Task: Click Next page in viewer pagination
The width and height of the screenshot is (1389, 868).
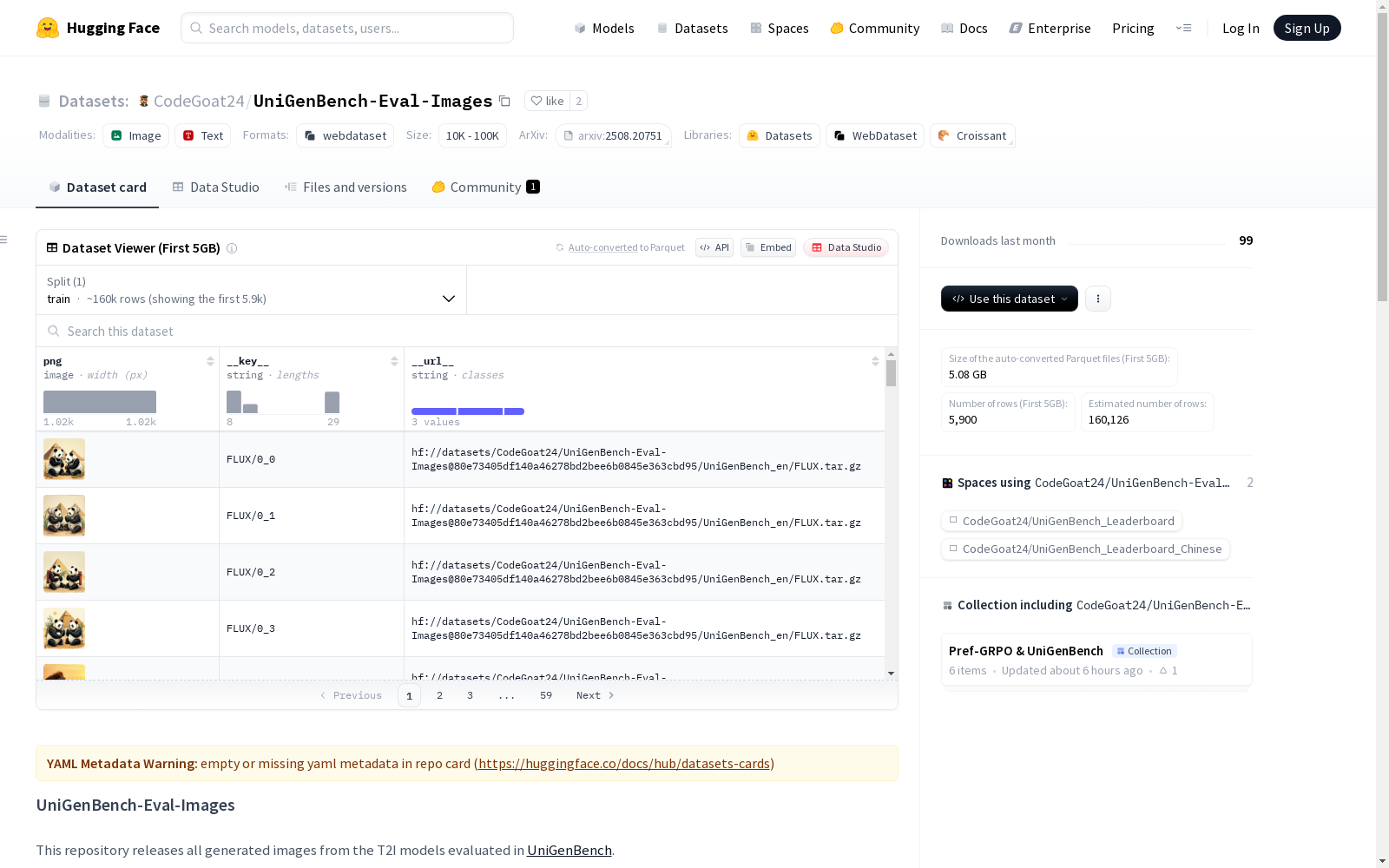Action: click(596, 695)
